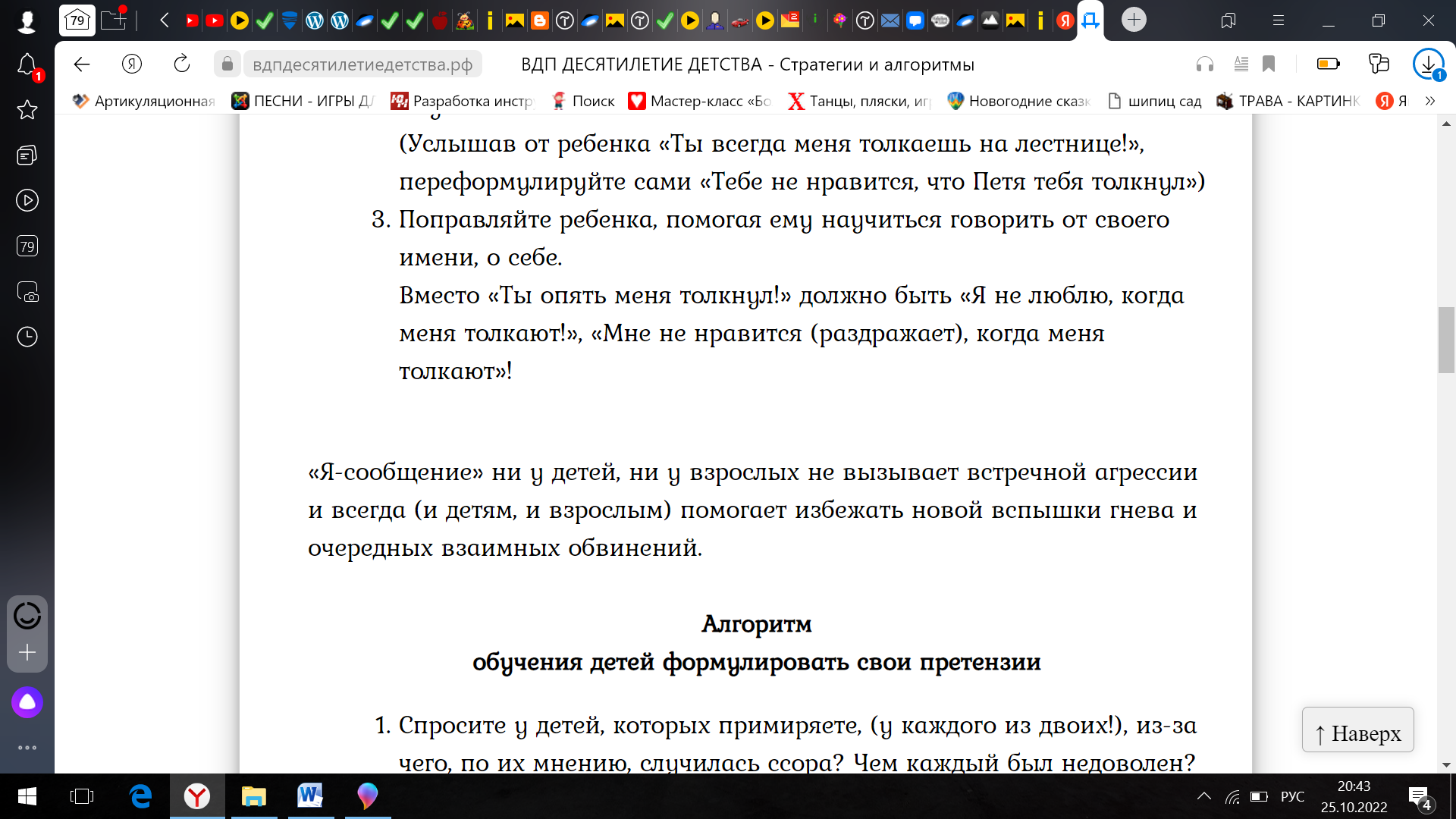Reload the current page

[x=182, y=64]
